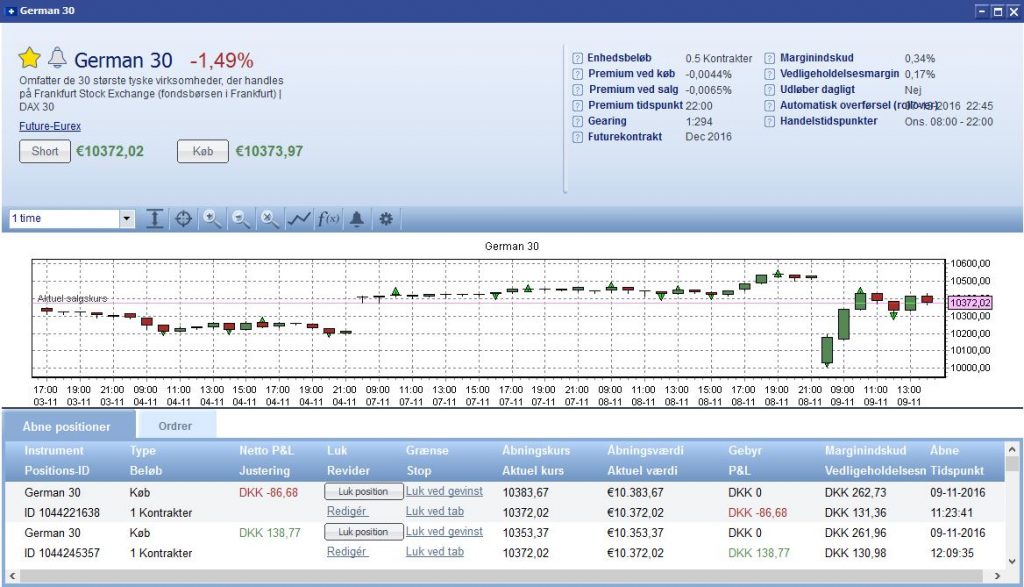Show help for Handelstidspunkter
This screenshot has width=1024, height=587.
pos(769,121)
